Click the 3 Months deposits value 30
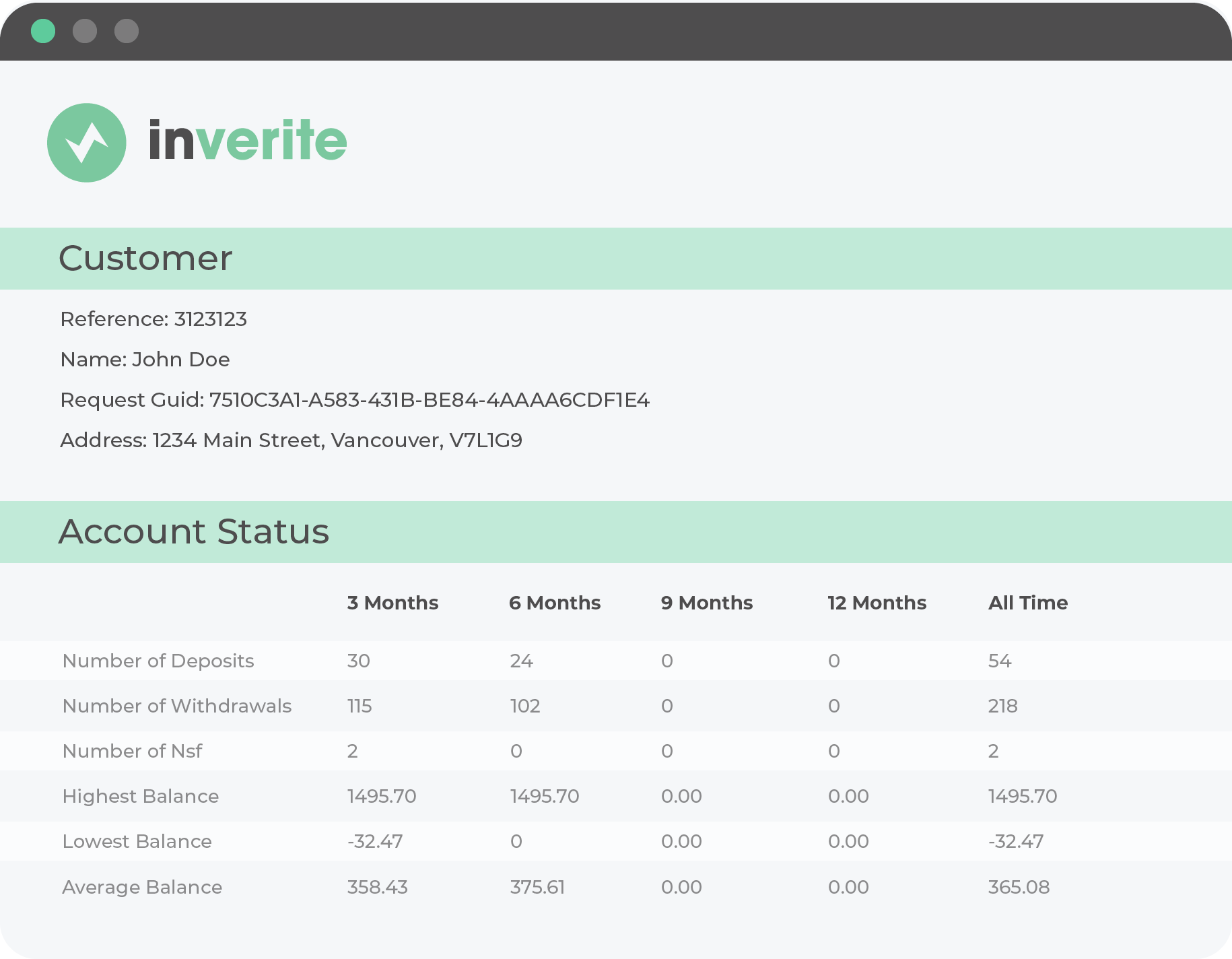This screenshot has height=959, width=1232. (359, 661)
